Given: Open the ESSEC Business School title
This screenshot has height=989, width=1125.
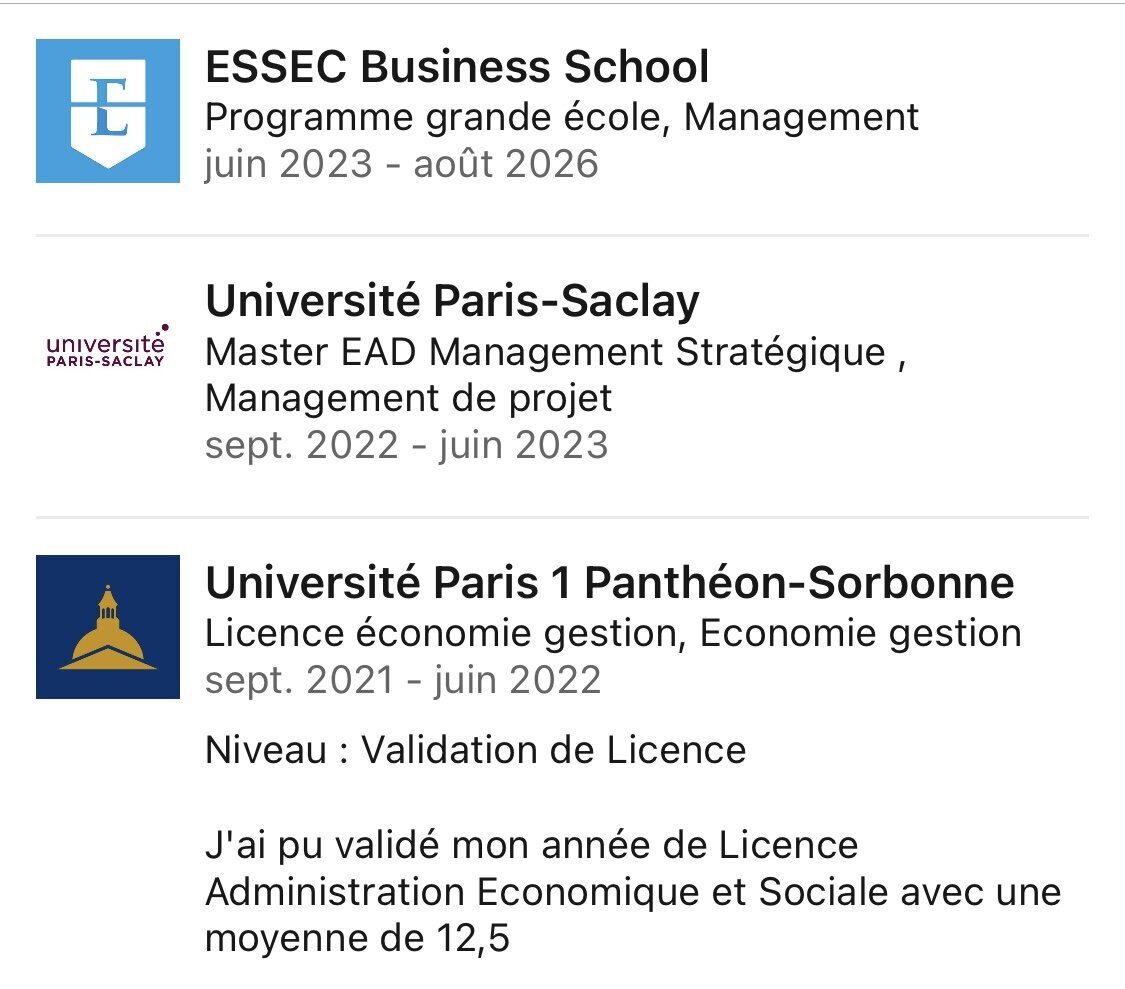Looking at the screenshot, I should point(457,67).
